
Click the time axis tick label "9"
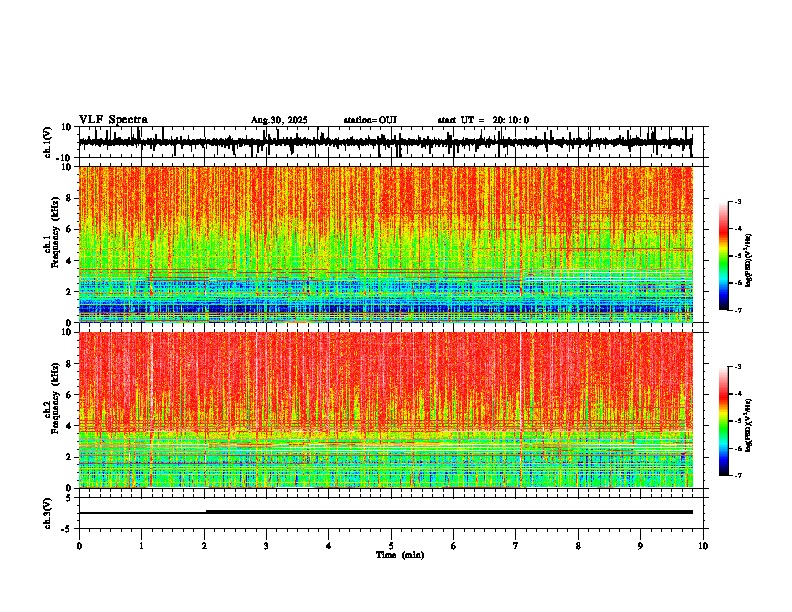coord(640,546)
